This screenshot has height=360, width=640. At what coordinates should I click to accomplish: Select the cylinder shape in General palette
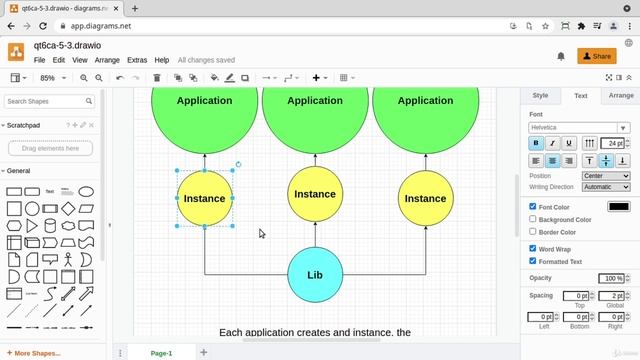[x=50, y=225]
